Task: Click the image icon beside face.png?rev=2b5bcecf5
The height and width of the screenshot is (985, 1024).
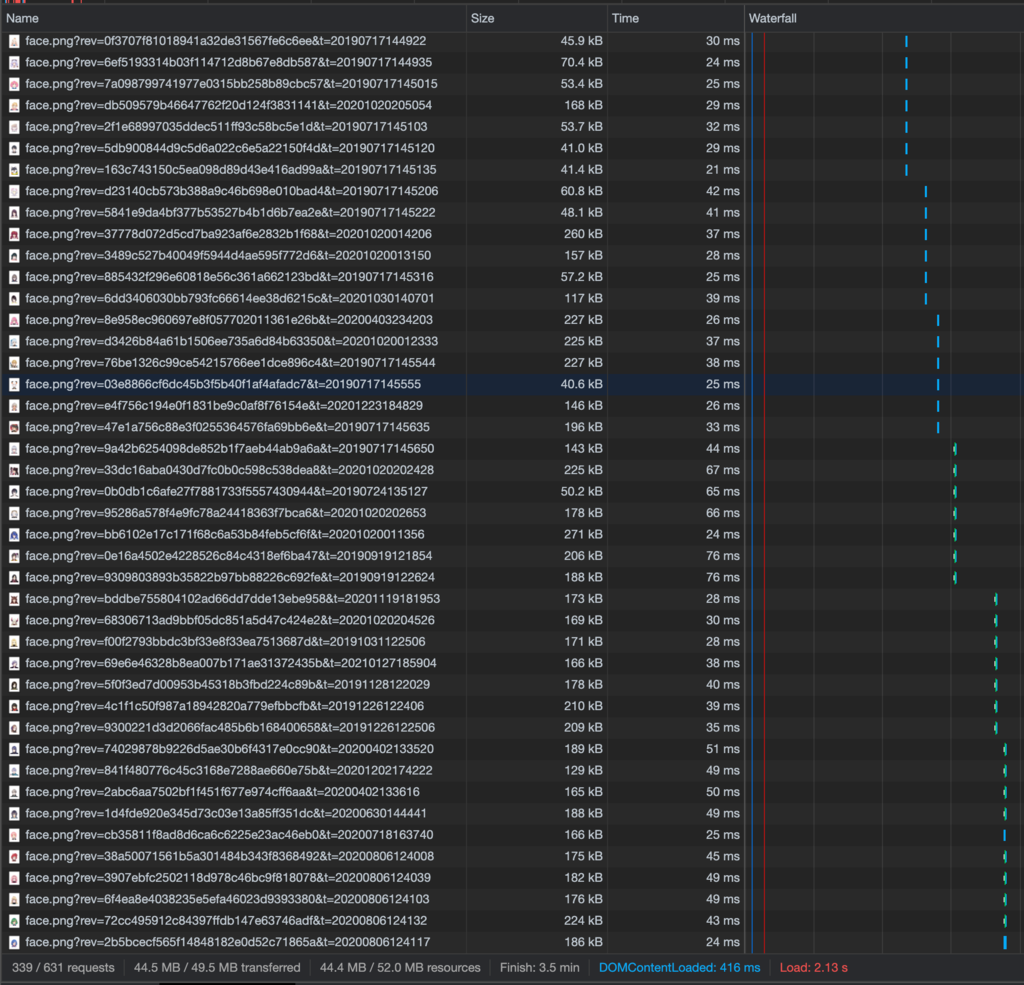Action: (x=14, y=942)
